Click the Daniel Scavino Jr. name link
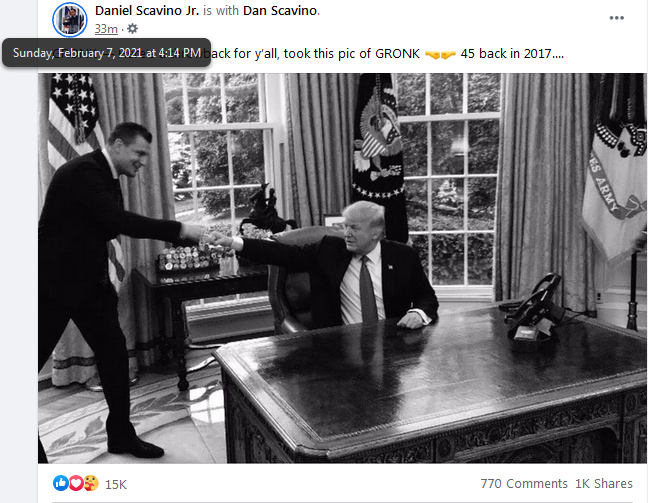The width and height of the screenshot is (648, 503). pos(147,10)
